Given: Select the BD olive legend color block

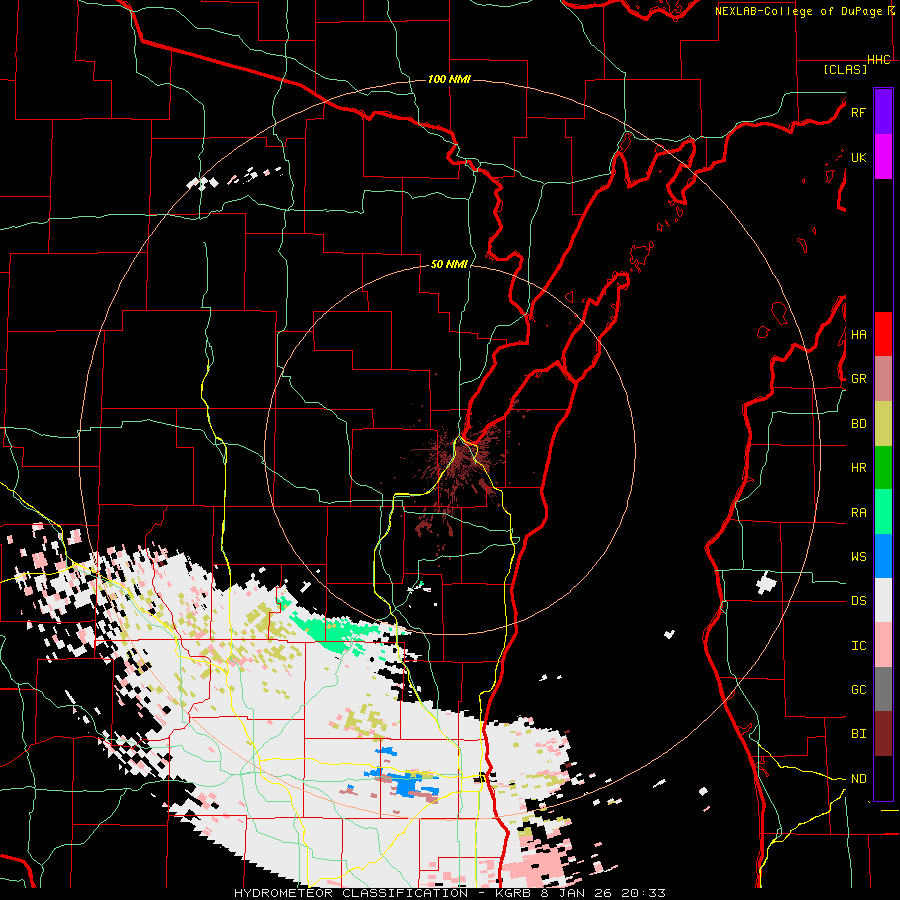Looking at the screenshot, I should point(883,423).
